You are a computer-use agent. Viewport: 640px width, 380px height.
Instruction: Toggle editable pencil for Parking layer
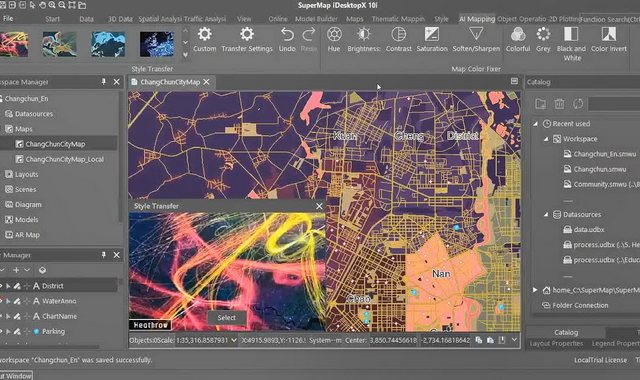[x=17, y=331]
